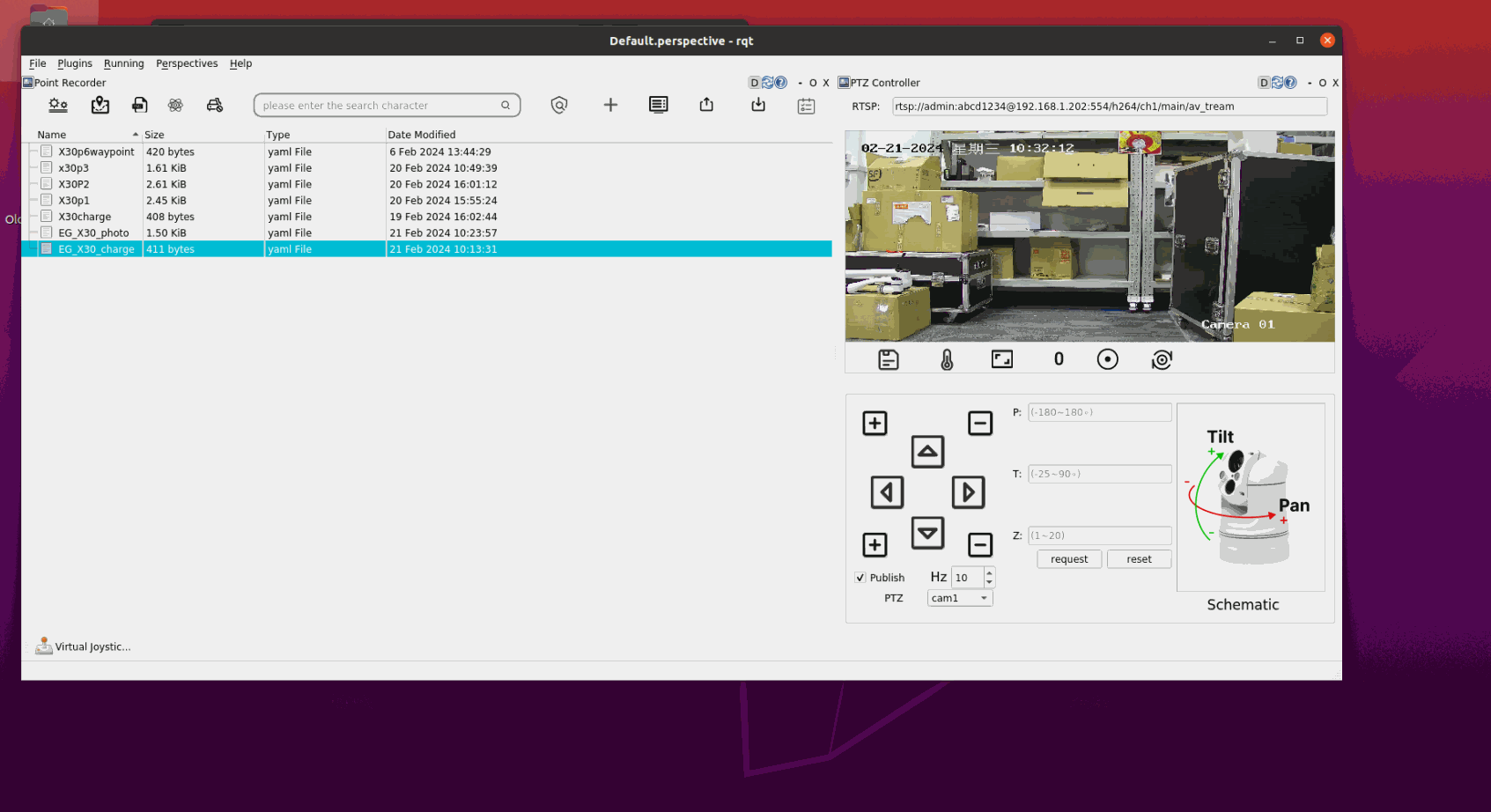Viewport: 1491px width, 812px height.
Task: Click the thermometer icon under camera feed
Action: tap(947, 359)
